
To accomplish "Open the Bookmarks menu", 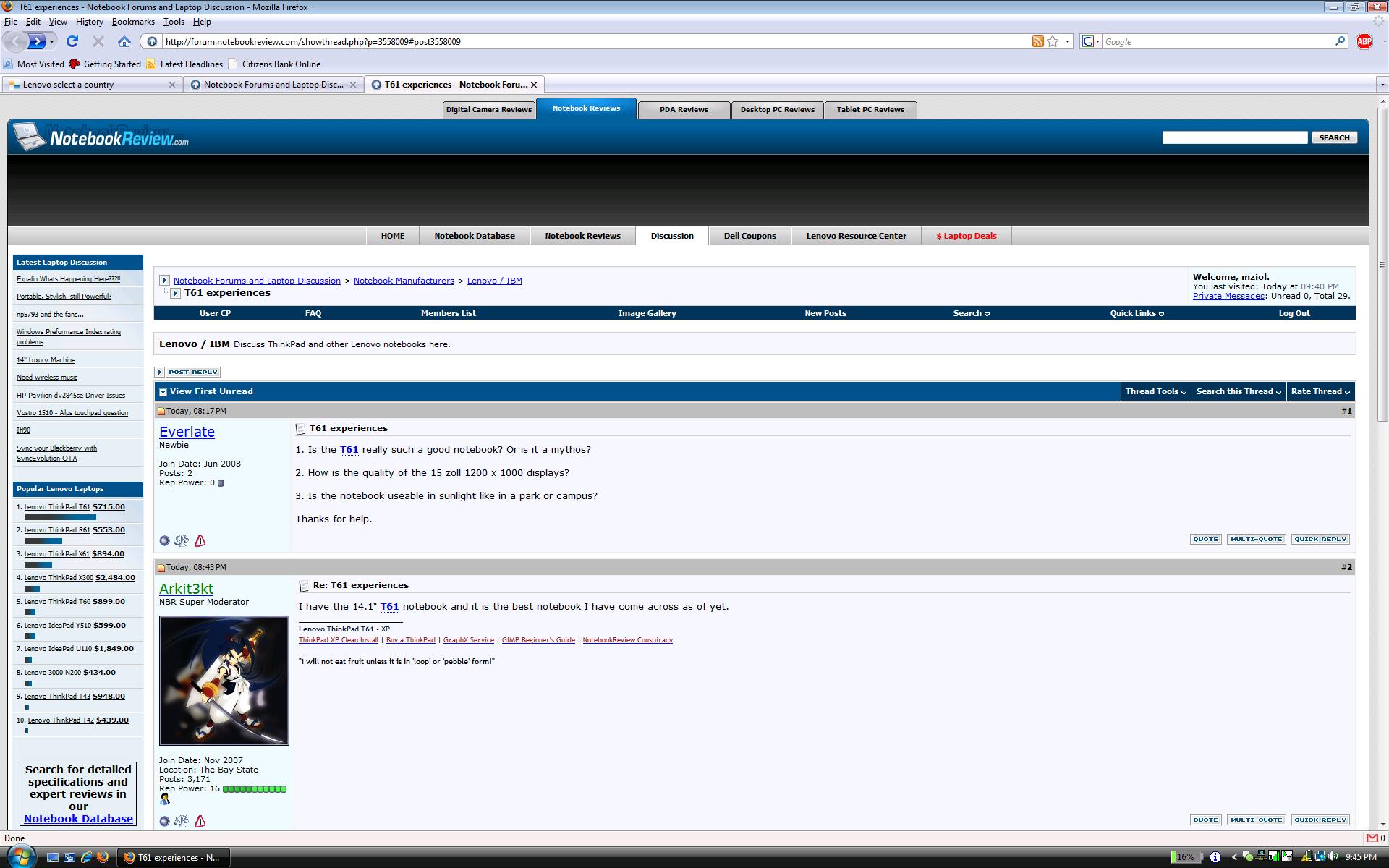I will click(133, 22).
